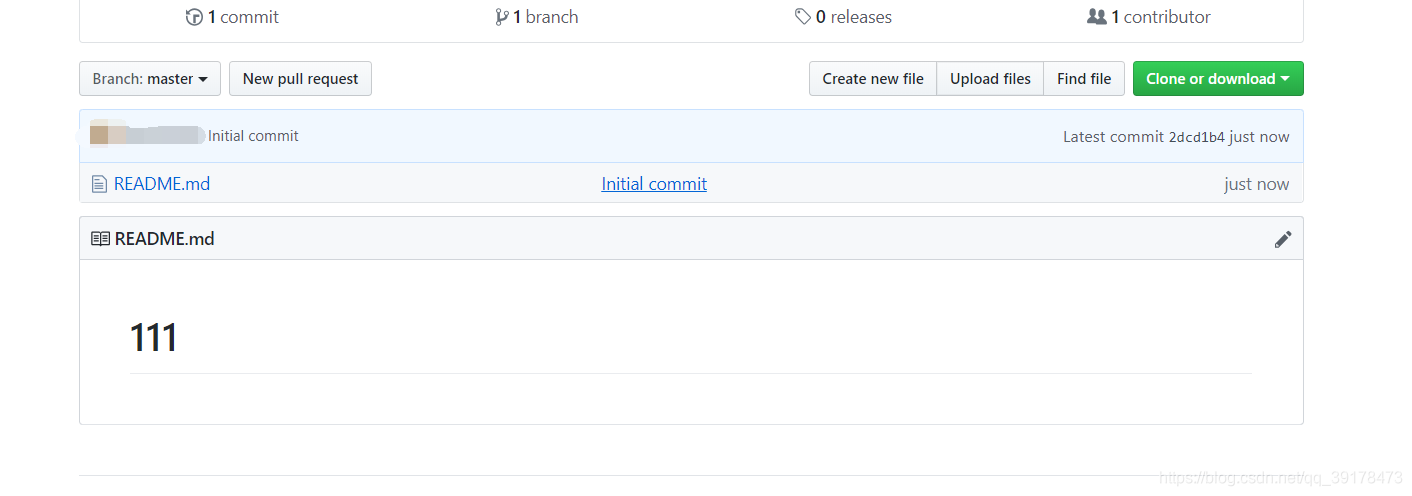The image size is (1412, 496).
Task: Open the 1 branch link
Action: [x=537, y=17]
